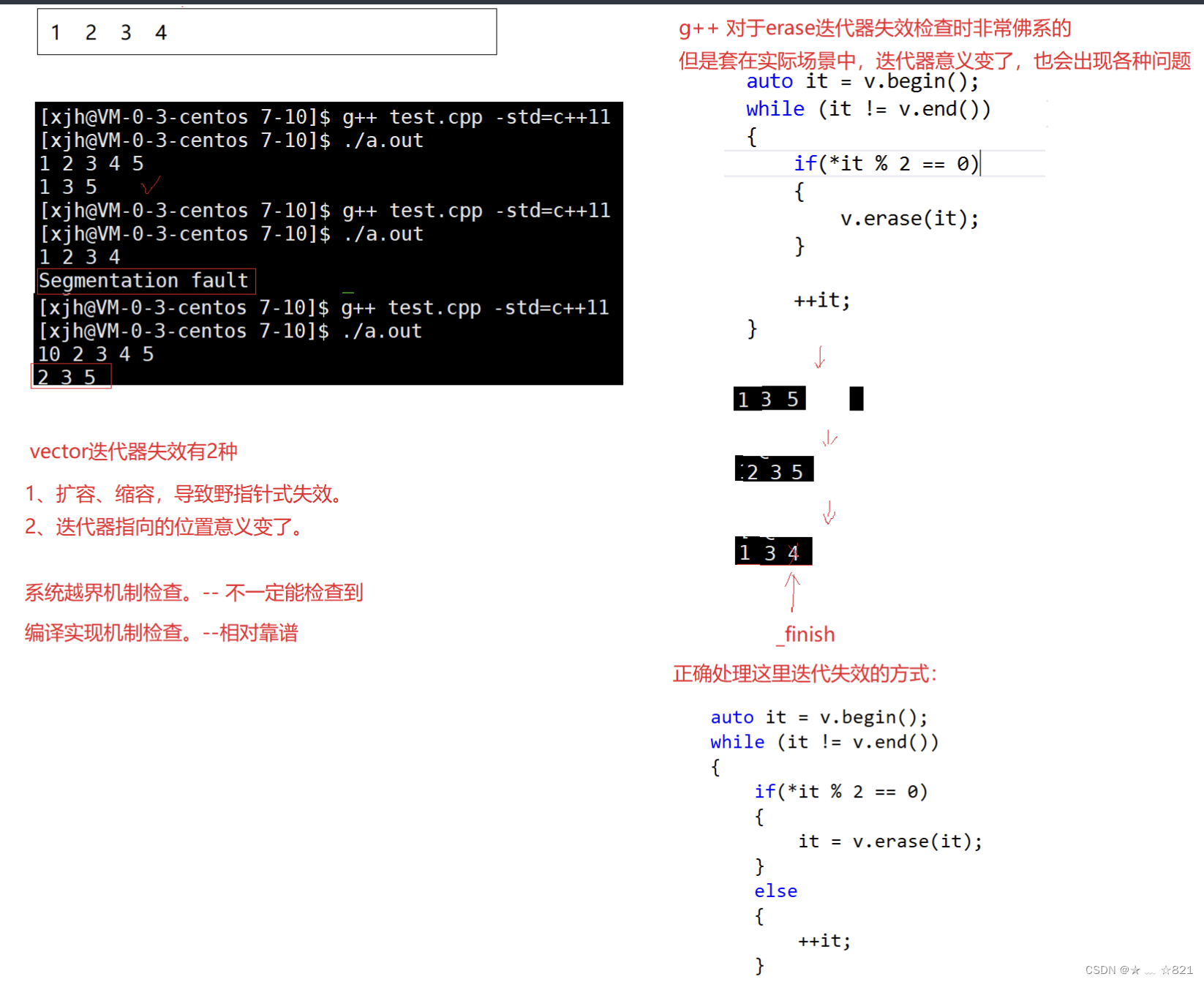Click the 'Segmentation fault' line in the terminal
Screen dimensions: 1204x982
click(144, 281)
